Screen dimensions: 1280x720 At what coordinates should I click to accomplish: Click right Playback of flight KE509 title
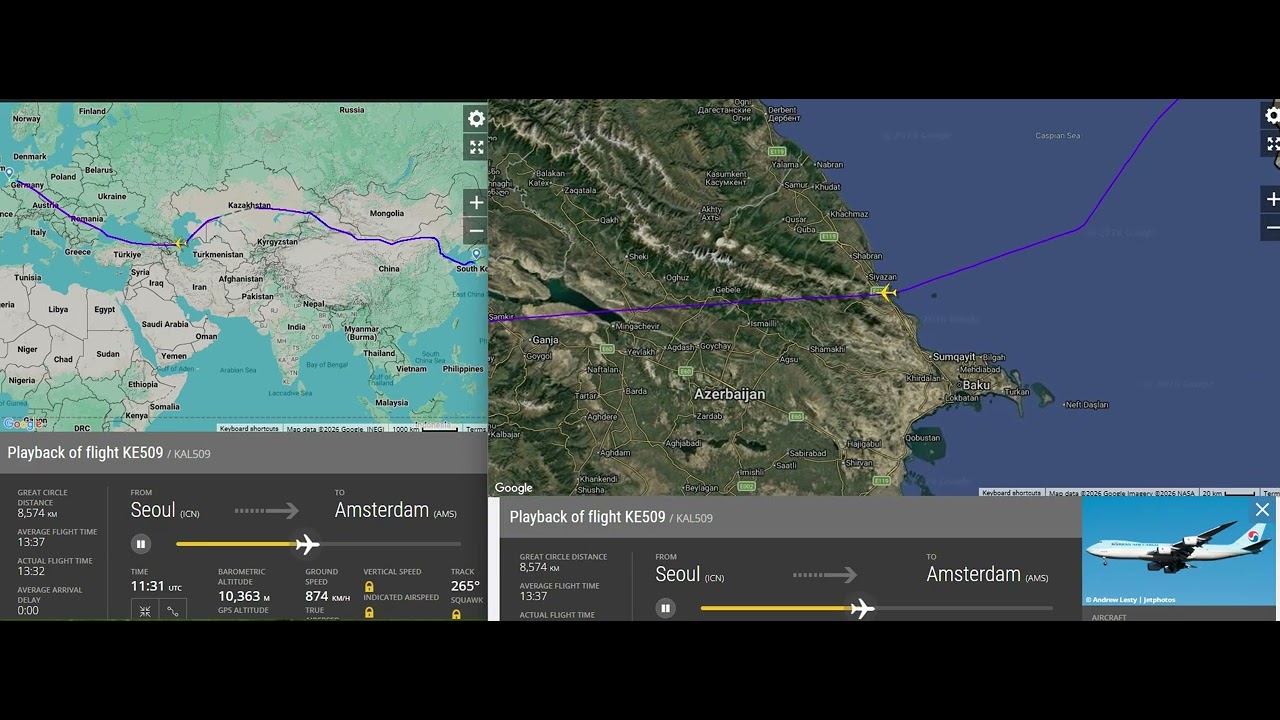[587, 517]
